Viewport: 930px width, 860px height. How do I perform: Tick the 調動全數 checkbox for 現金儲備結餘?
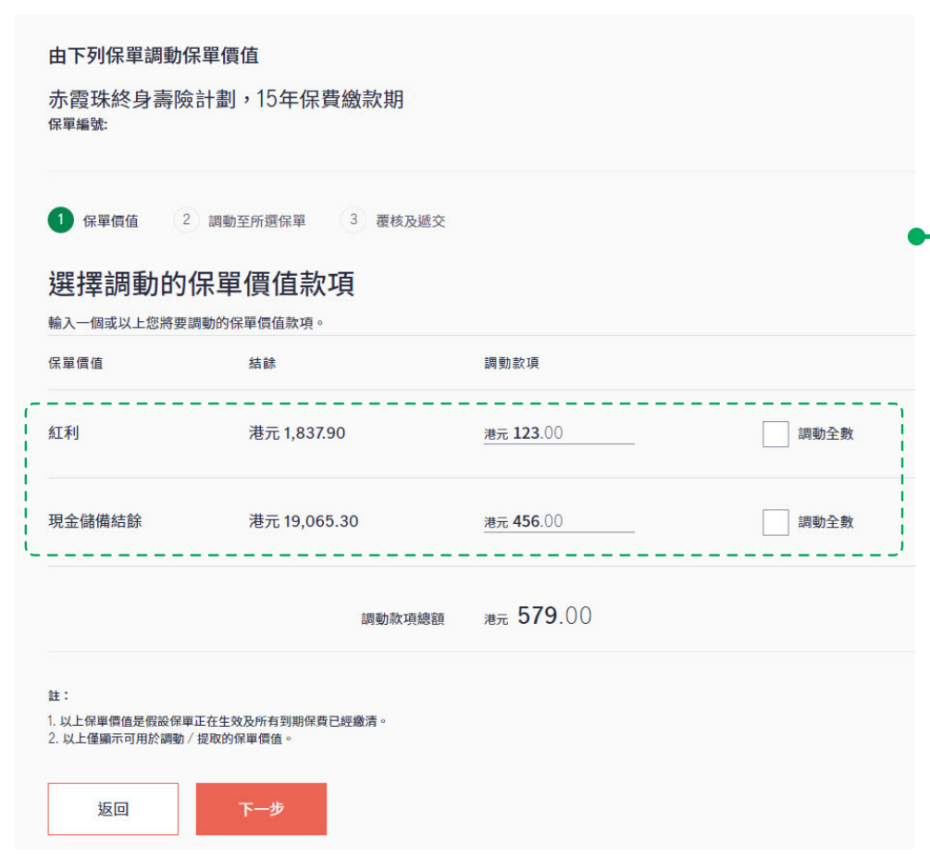(x=775, y=522)
